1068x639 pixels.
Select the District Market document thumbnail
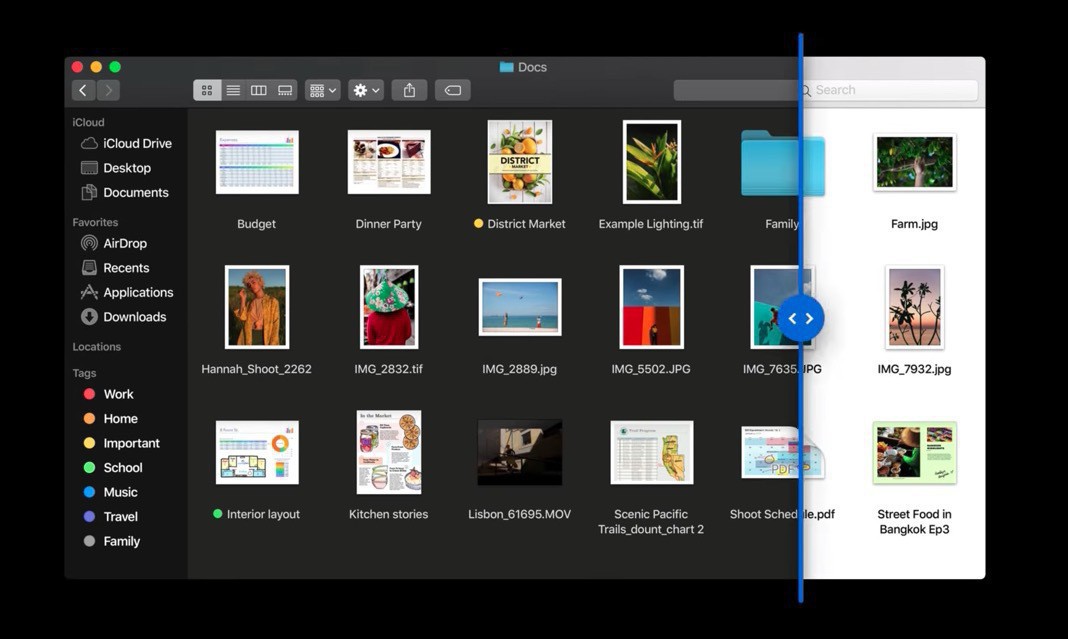tap(519, 162)
